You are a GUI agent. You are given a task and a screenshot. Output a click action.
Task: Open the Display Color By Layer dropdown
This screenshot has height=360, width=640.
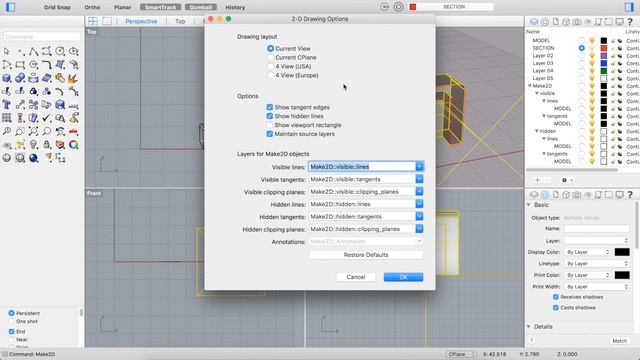coord(587,252)
